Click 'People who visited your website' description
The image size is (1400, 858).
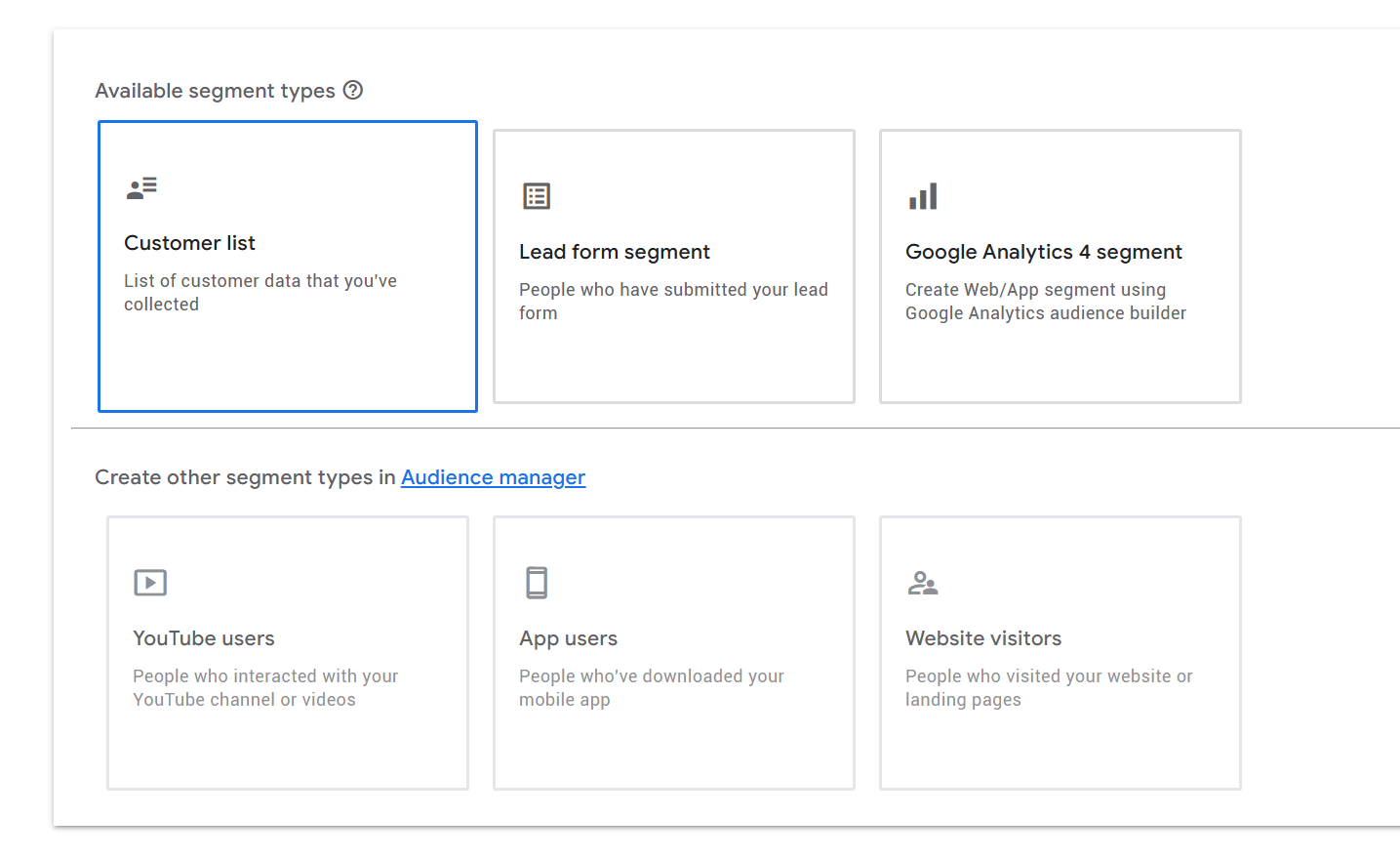point(1049,688)
